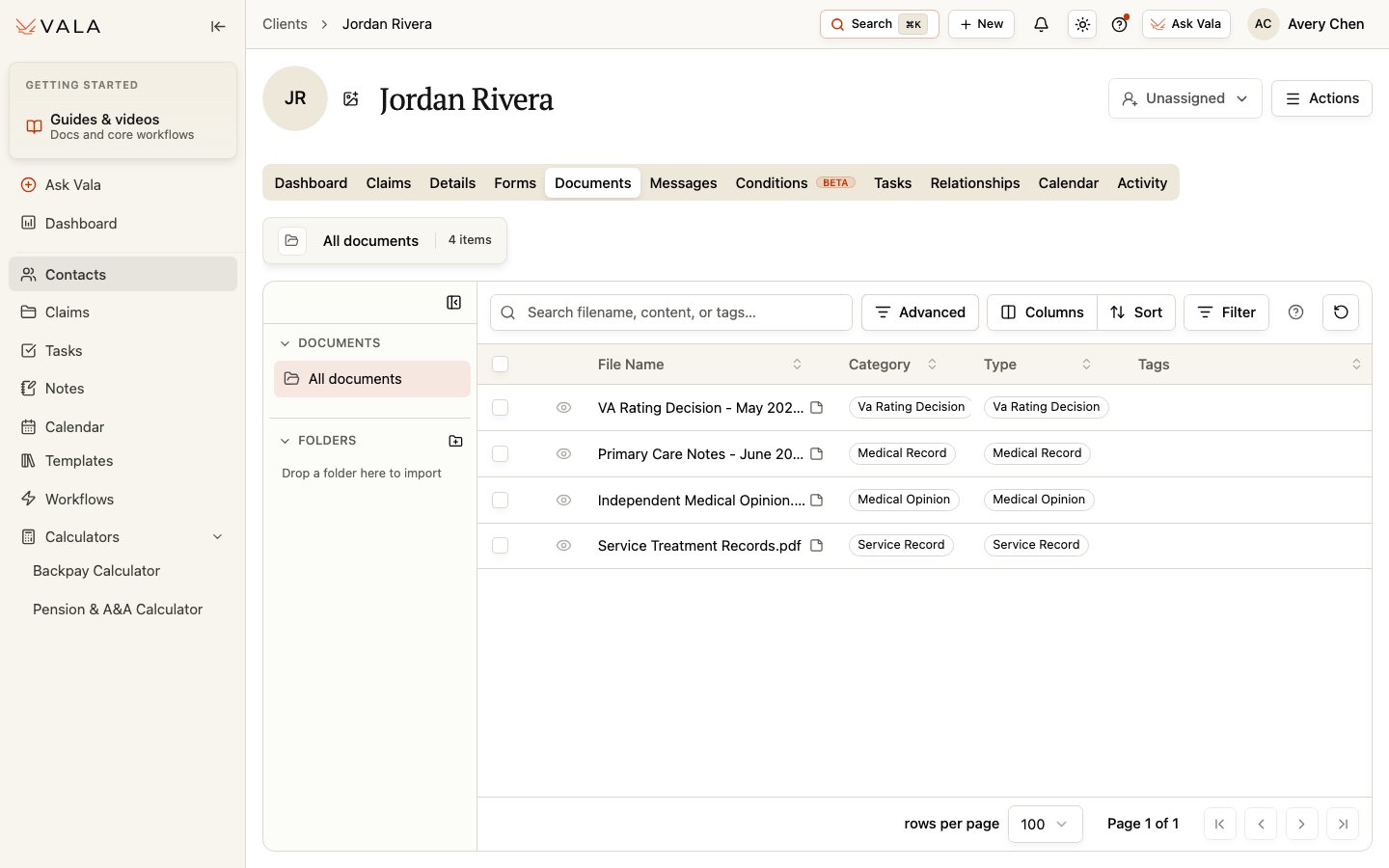Go to last page button

(x=1343, y=824)
